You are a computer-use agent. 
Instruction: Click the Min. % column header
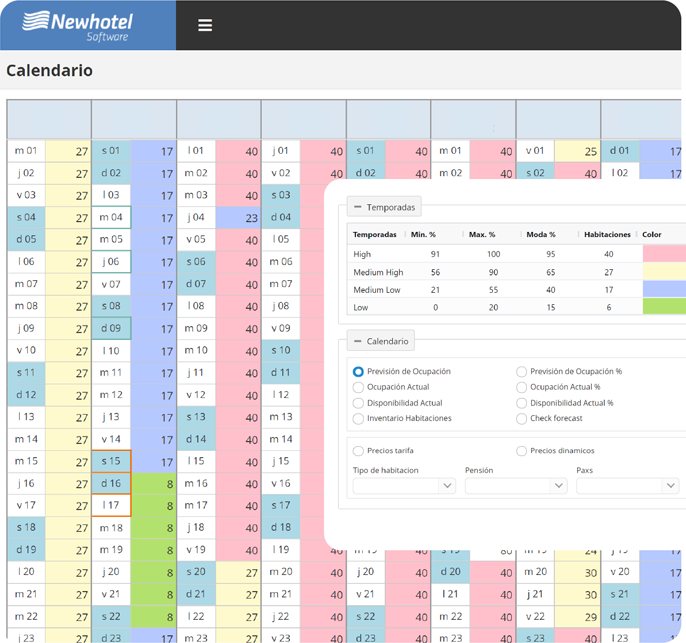423,234
